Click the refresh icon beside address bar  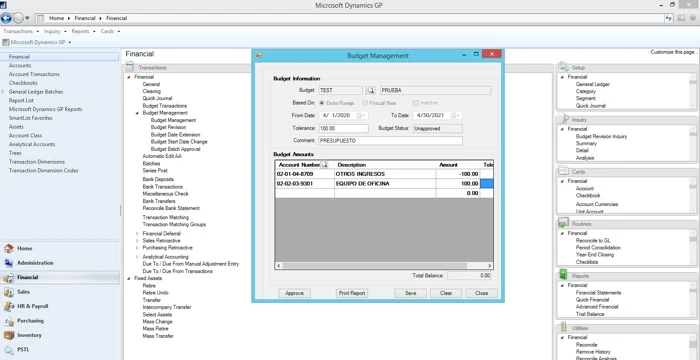point(669,18)
